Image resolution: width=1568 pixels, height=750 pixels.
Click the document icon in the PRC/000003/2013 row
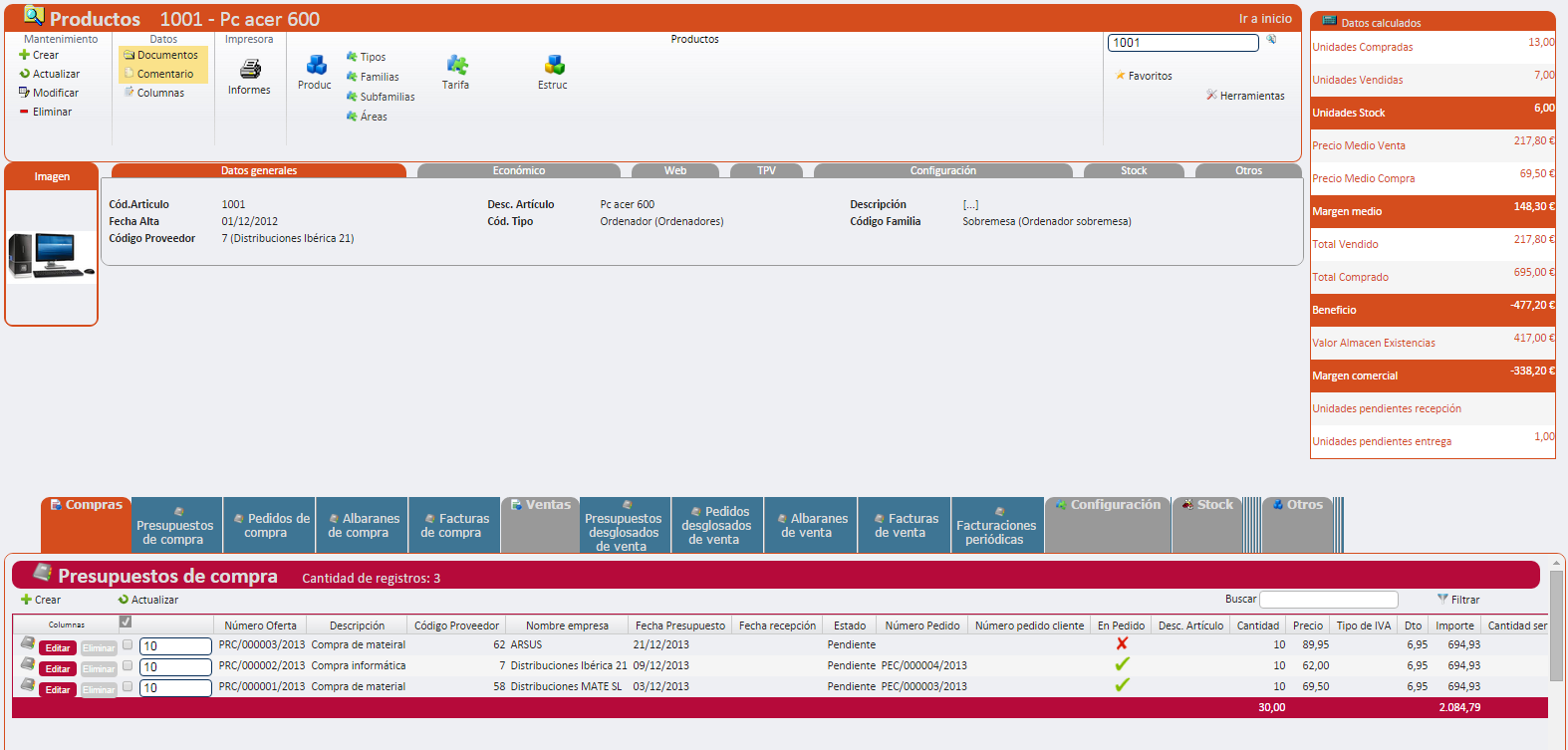pyautogui.click(x=27, y=643)
